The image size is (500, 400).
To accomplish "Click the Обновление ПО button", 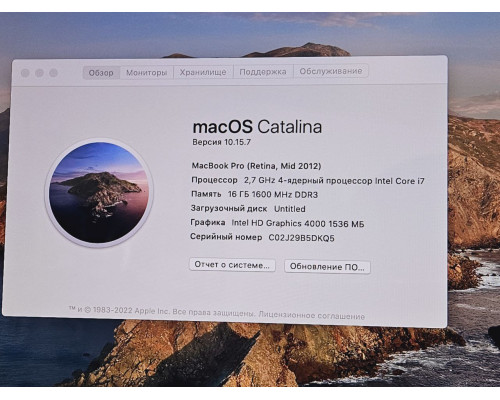I will [327, 267].
